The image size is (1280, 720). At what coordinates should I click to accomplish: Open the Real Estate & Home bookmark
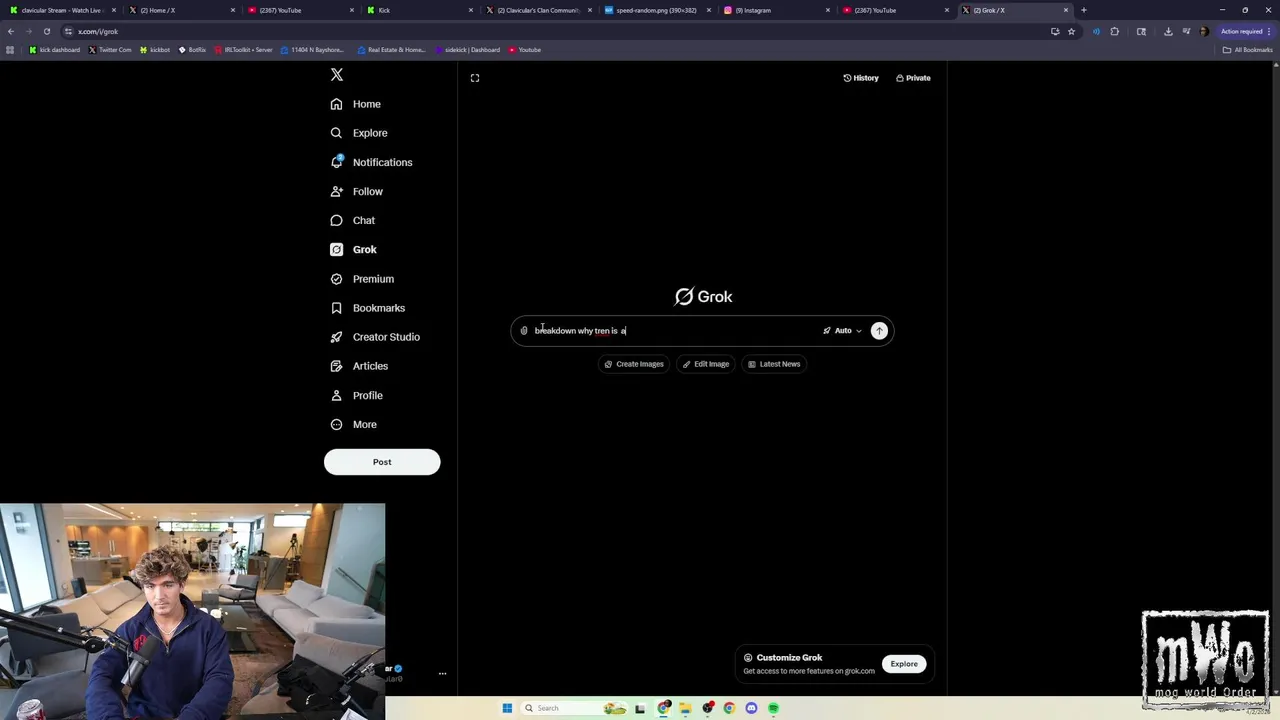tap(391, 50)
